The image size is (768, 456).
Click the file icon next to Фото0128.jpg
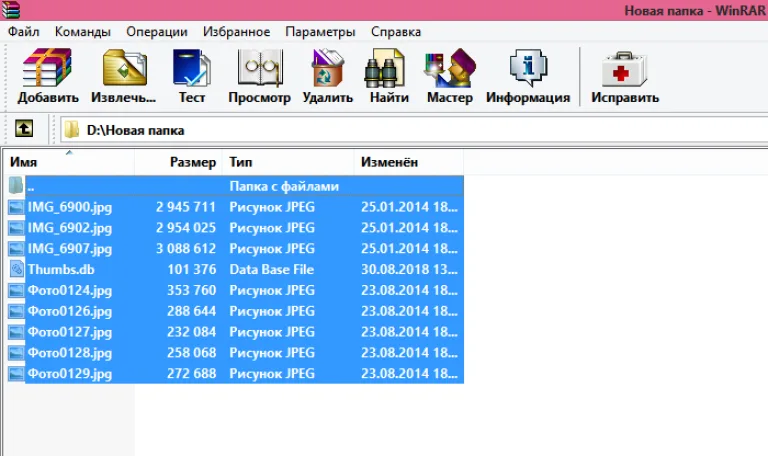pos(16,353)
